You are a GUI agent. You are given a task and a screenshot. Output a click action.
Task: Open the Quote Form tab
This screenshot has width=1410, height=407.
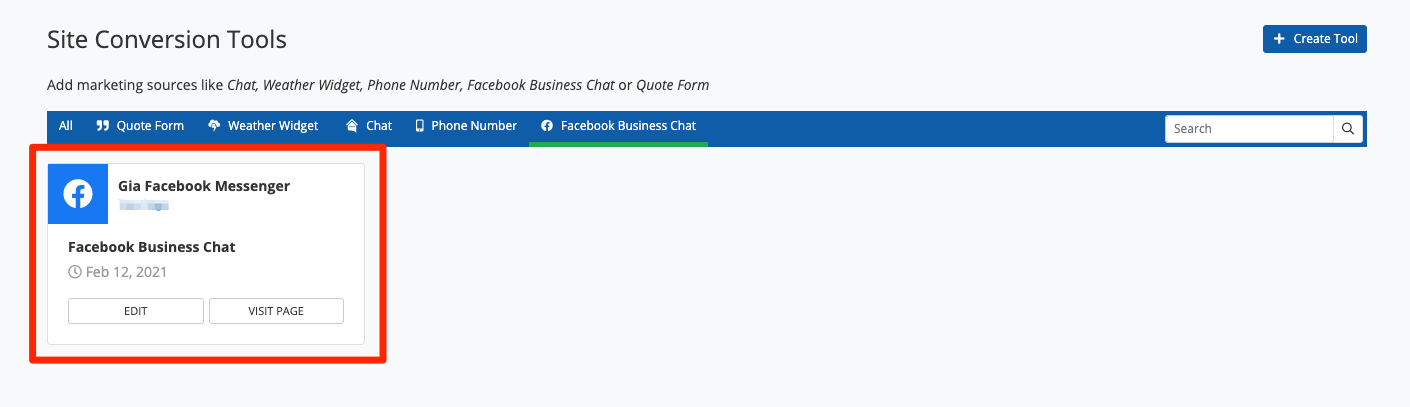[150, 126]
